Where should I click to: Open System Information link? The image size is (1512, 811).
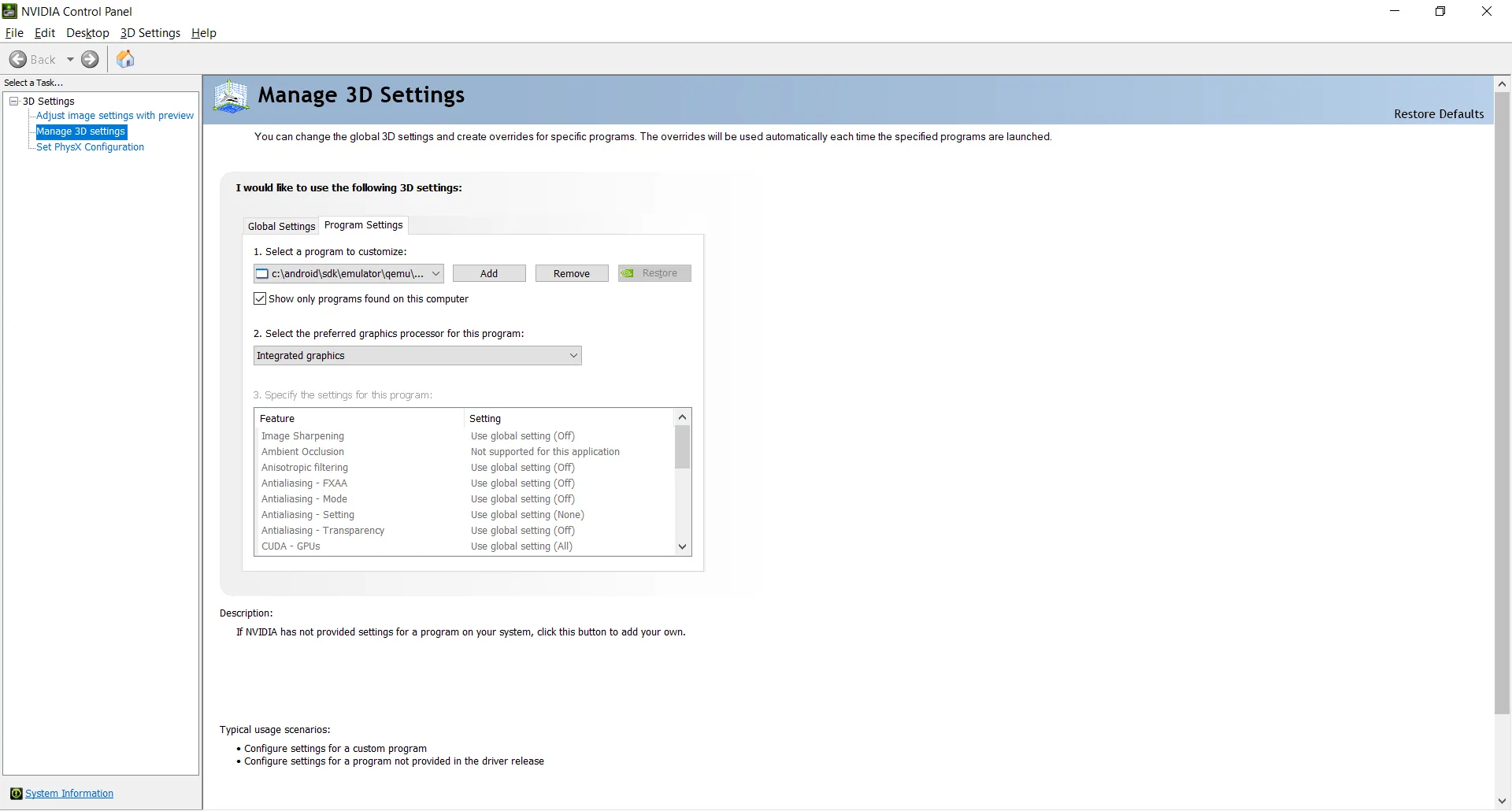click(x=69, y=794)
